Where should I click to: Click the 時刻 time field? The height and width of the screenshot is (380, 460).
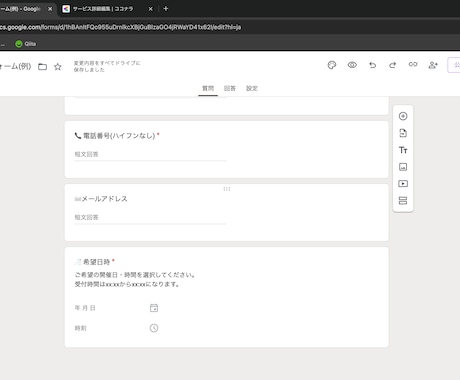click(x=117, y=328)
